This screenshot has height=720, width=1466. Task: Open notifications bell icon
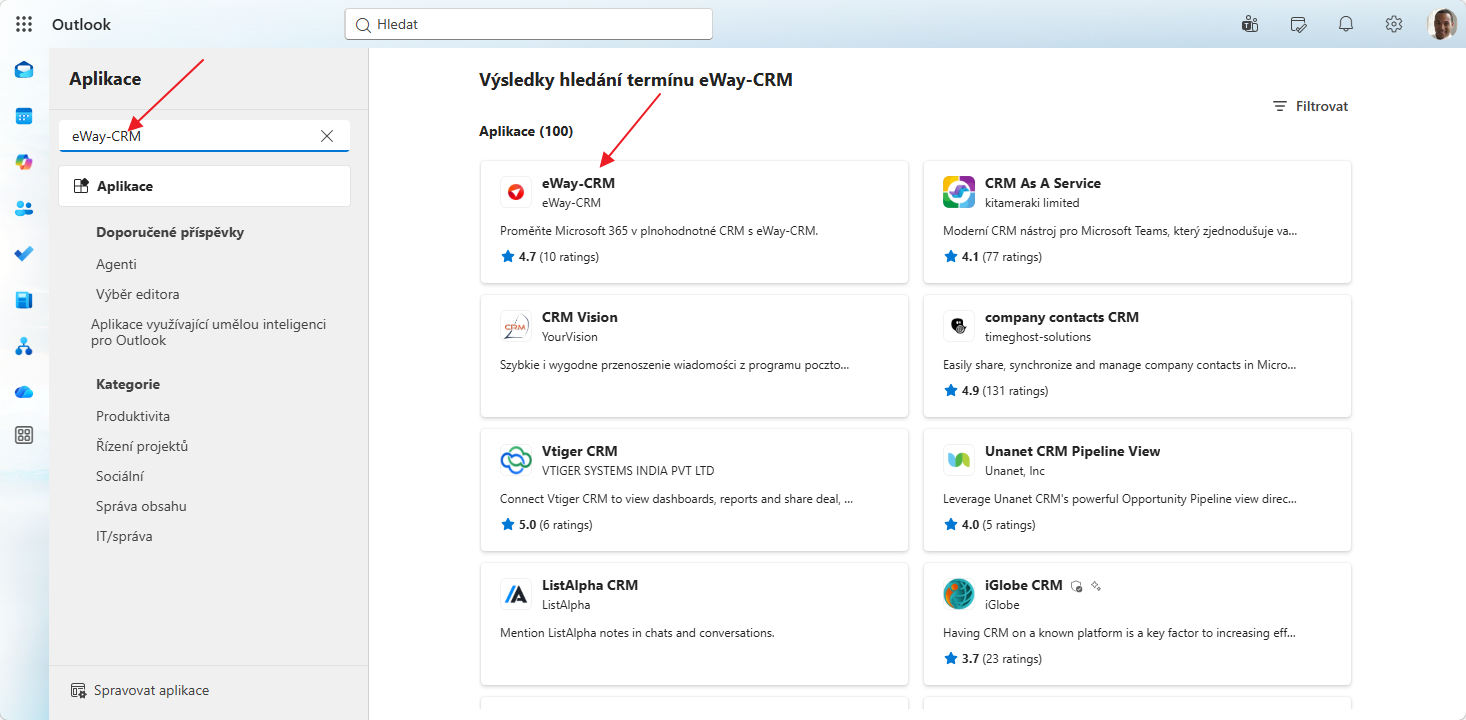(x=1346, y=24)
